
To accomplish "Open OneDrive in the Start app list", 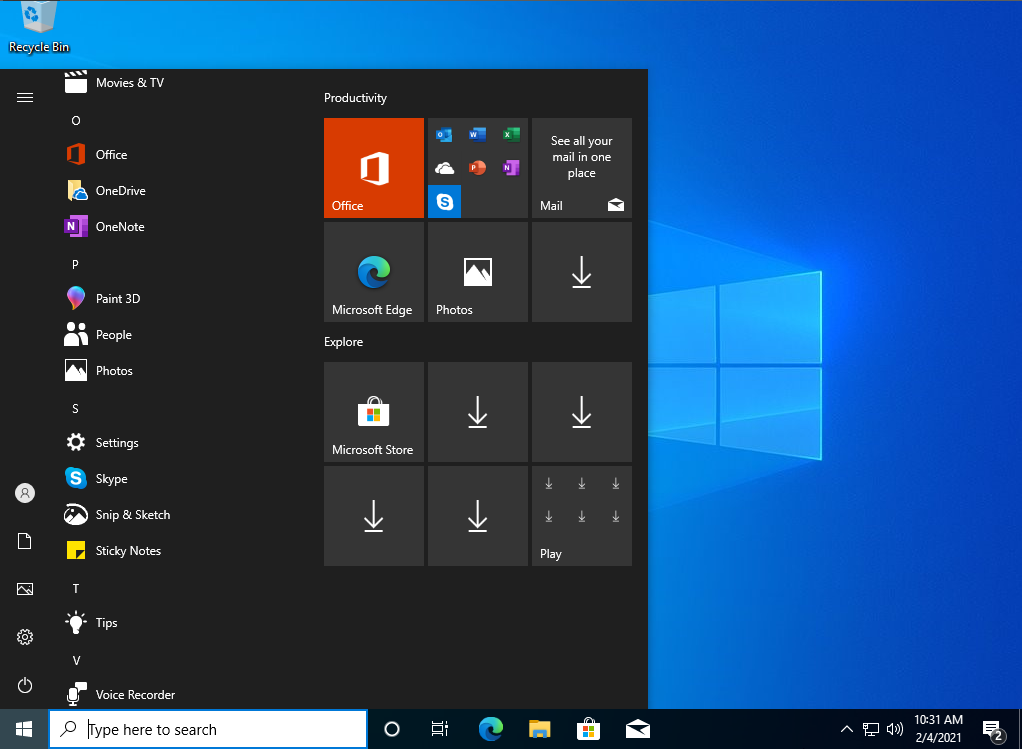I will pyautogui.click(x=176, y=191).
